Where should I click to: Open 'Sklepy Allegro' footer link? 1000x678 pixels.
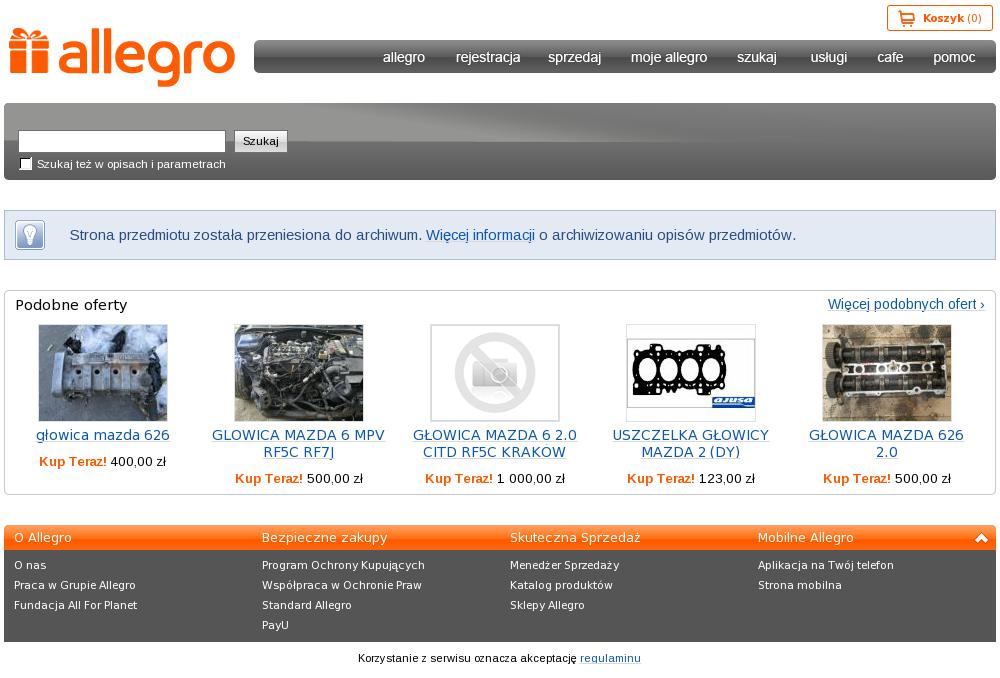coord(547,605)
